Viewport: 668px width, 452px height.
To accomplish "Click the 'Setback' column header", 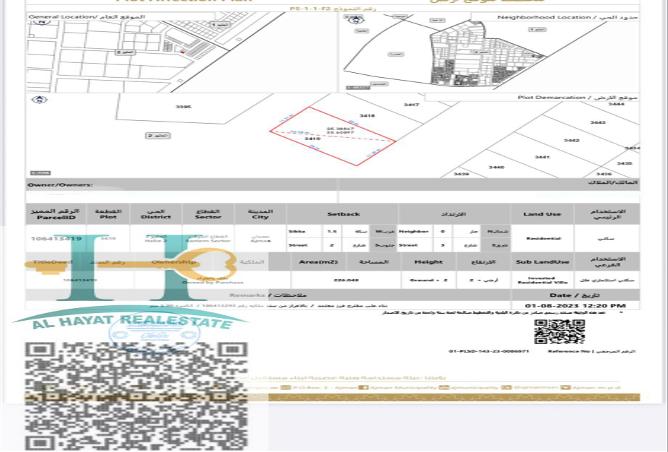I will (344, 214).
